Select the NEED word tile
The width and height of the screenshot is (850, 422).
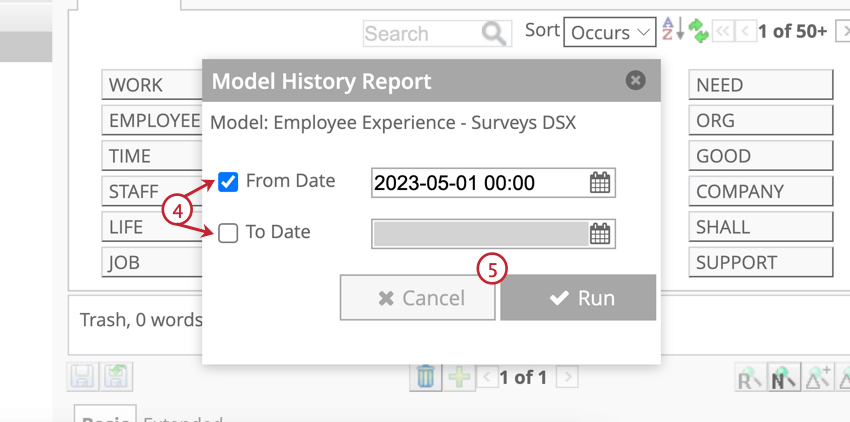click(x=760, y=85)
